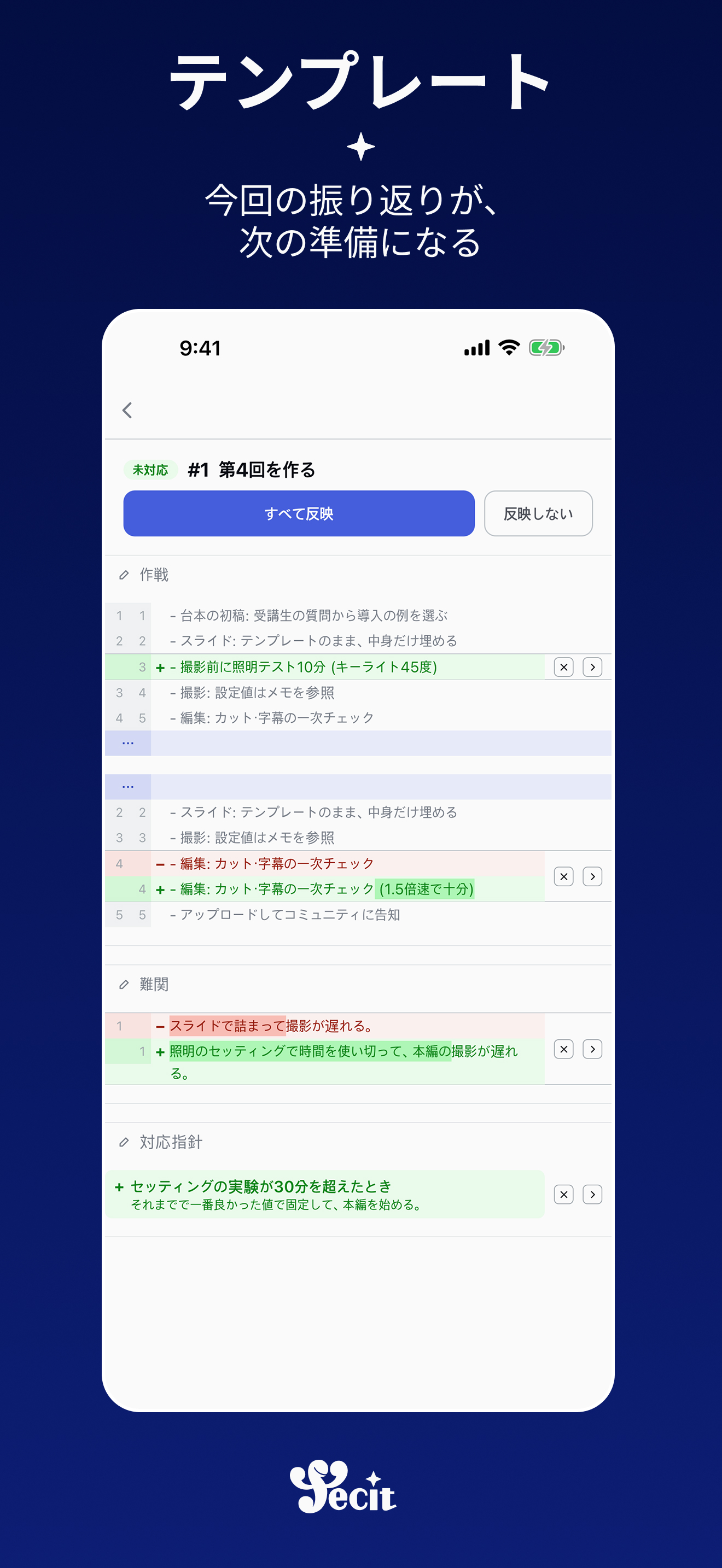Tap the 9:41 clock in status bar

200,348
